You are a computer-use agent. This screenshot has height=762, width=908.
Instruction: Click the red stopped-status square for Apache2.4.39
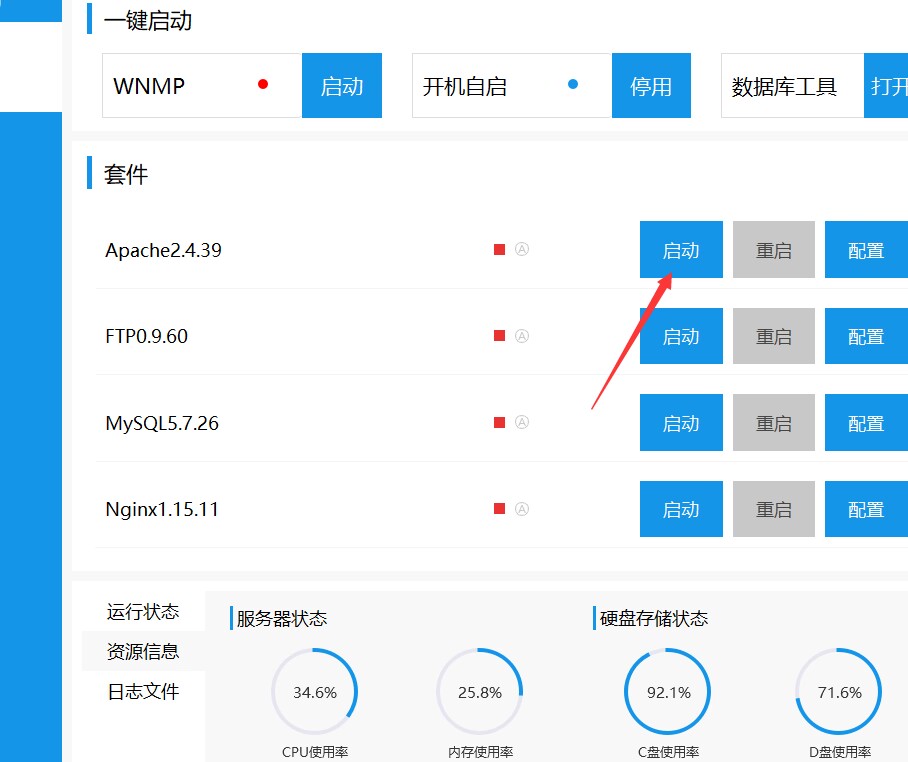coord(499,250)
